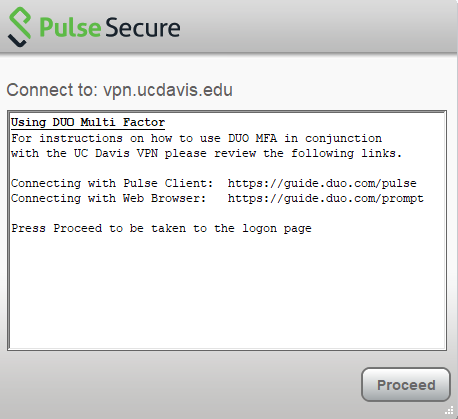
Task: Click the gray footer area left of Proceed
Action: 180,385
